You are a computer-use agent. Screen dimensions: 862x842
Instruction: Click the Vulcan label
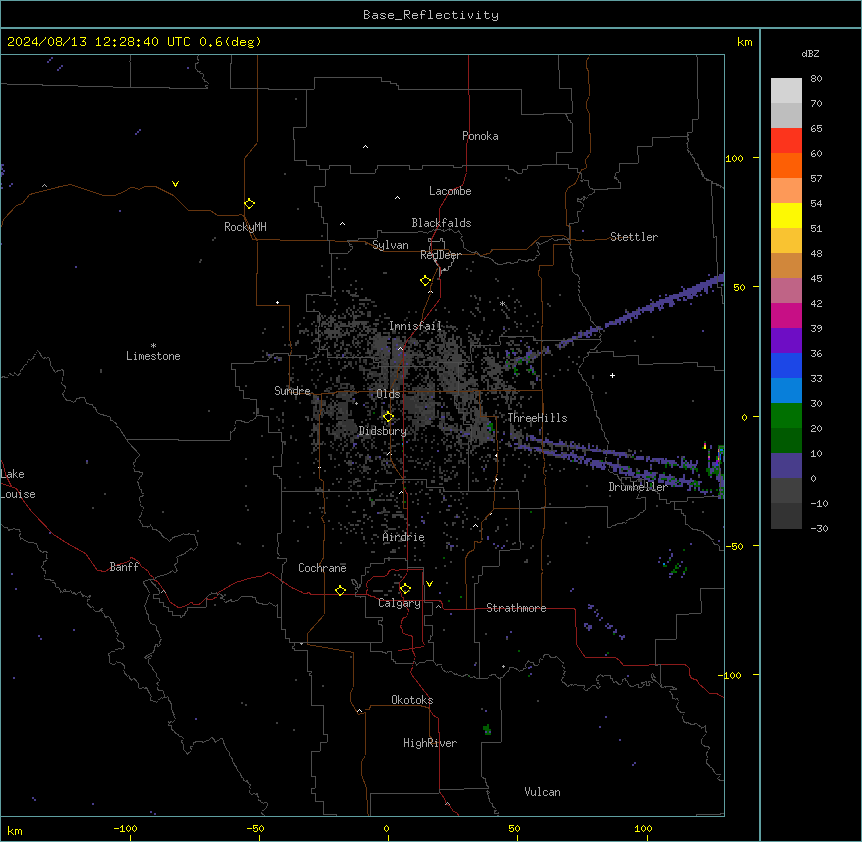coord(542,792)
